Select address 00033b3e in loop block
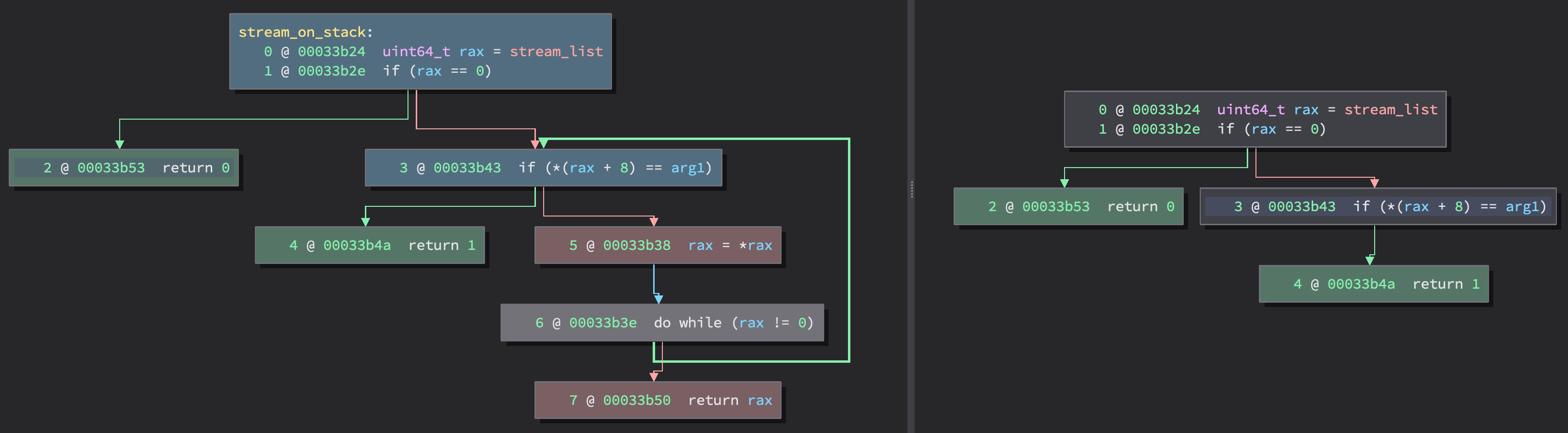 click(x=603, y=323)
